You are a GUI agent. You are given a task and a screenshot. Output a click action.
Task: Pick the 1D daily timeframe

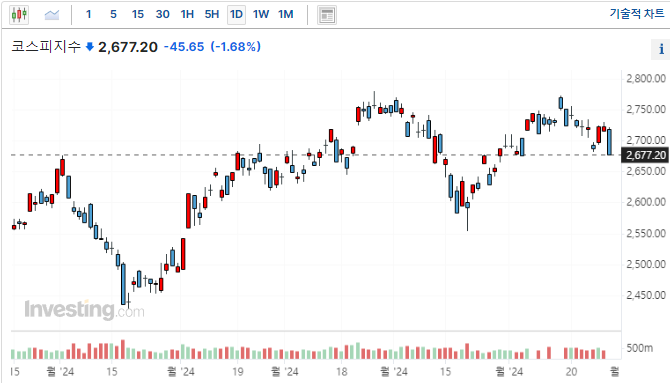point(236,15)
